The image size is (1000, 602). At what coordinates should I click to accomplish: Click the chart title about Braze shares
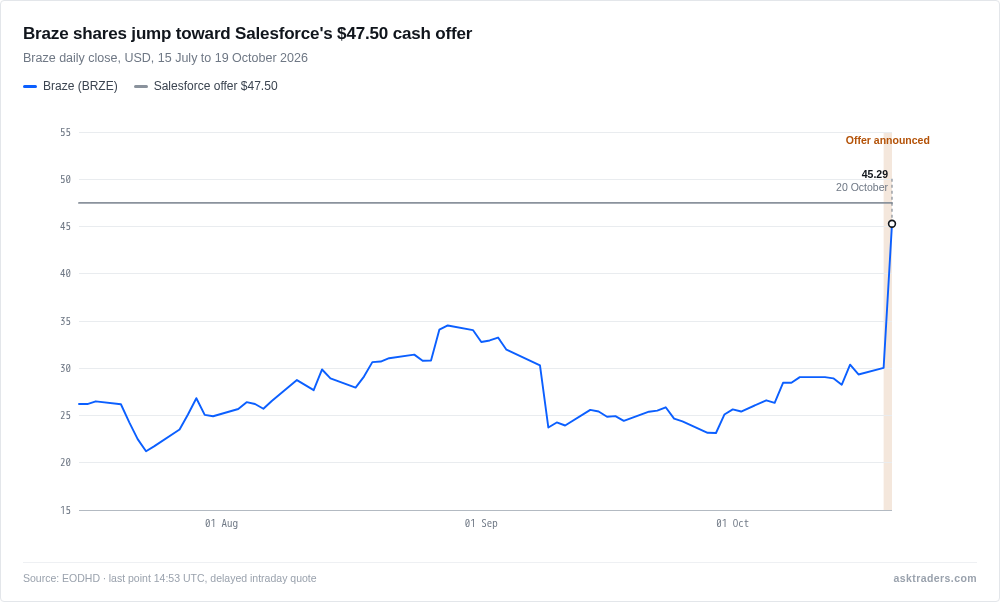[x=247, y=33]
